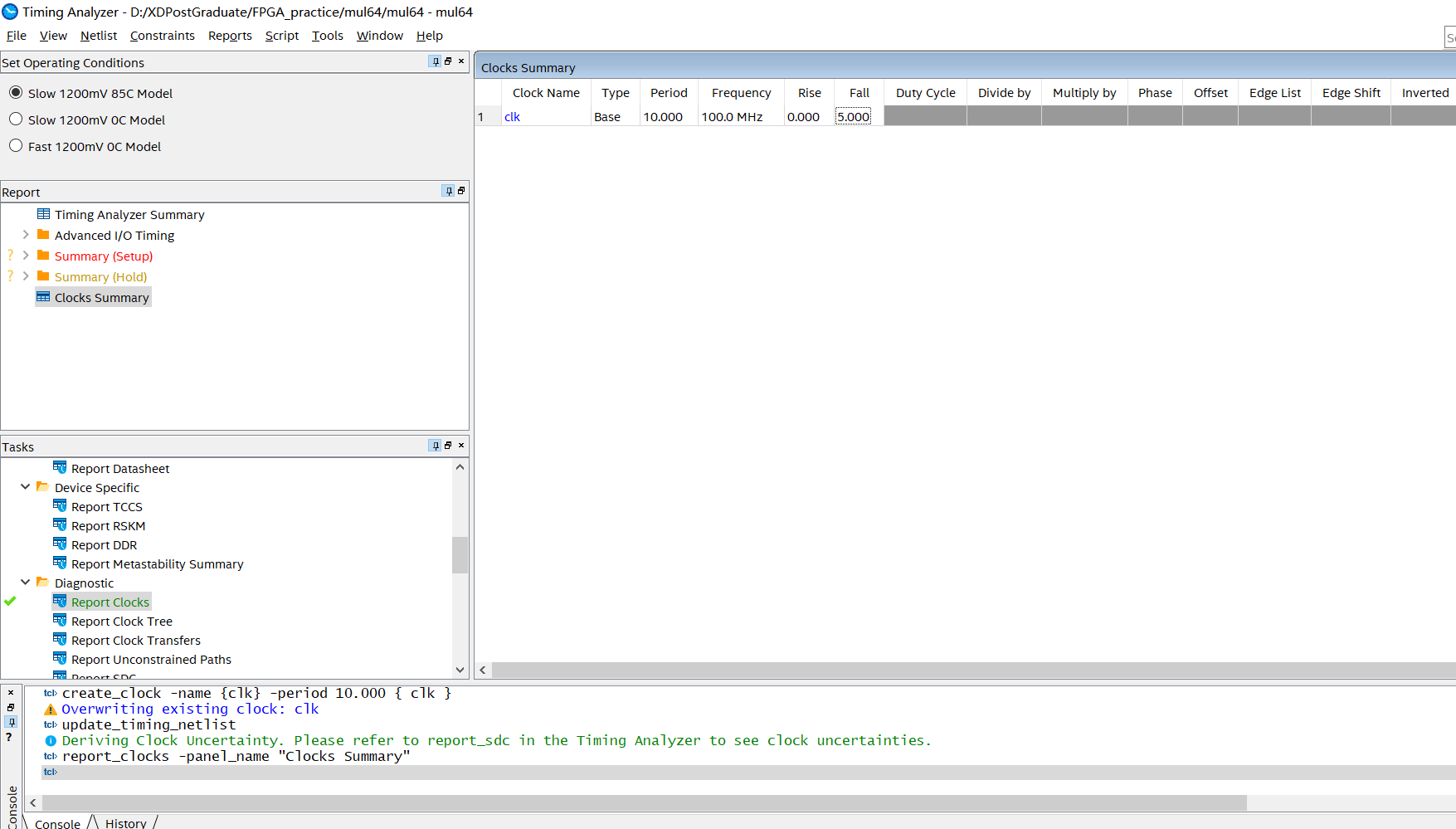The height and width of the screenshot is (829, 1456).
Task: Open the Reports menu
Action: pos(230,36)
